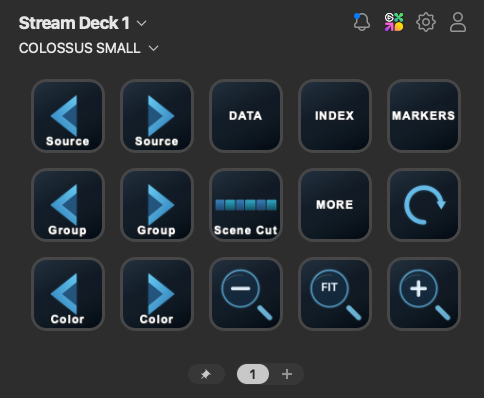Click the circular redo arrow key

click(x=424, y=205)
